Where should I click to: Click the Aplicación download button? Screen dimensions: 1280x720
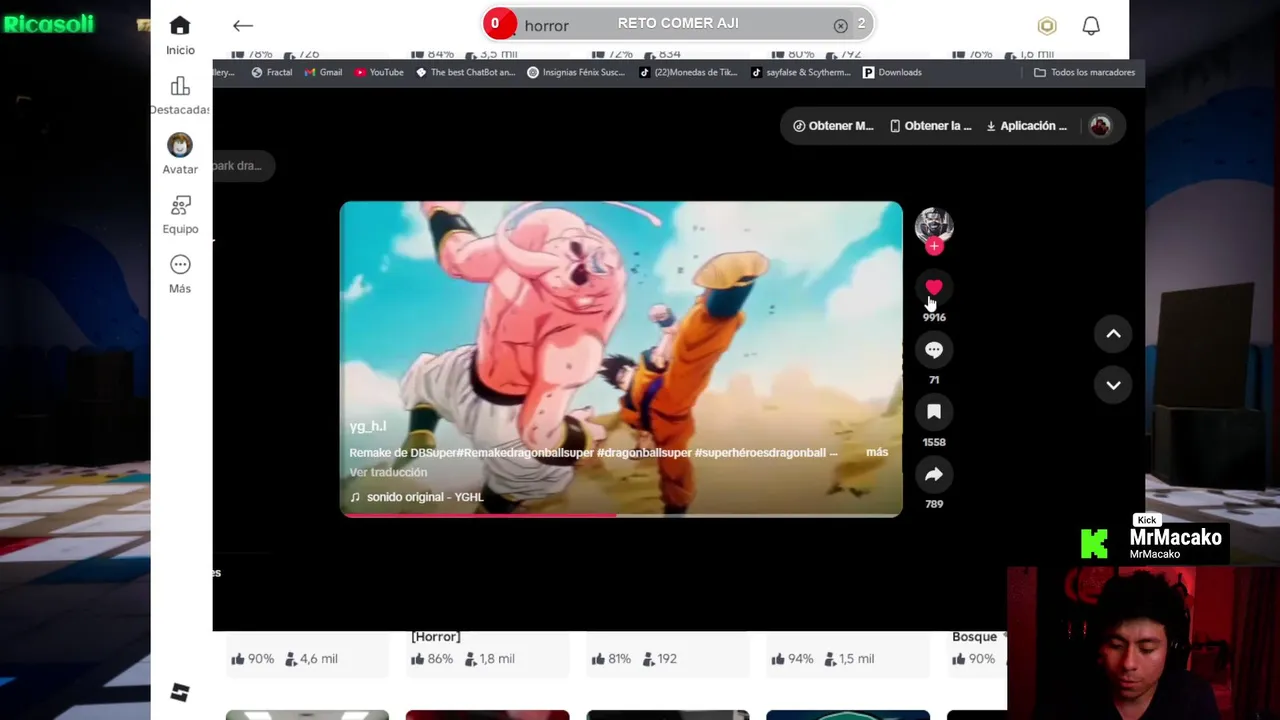(1026, 126)
